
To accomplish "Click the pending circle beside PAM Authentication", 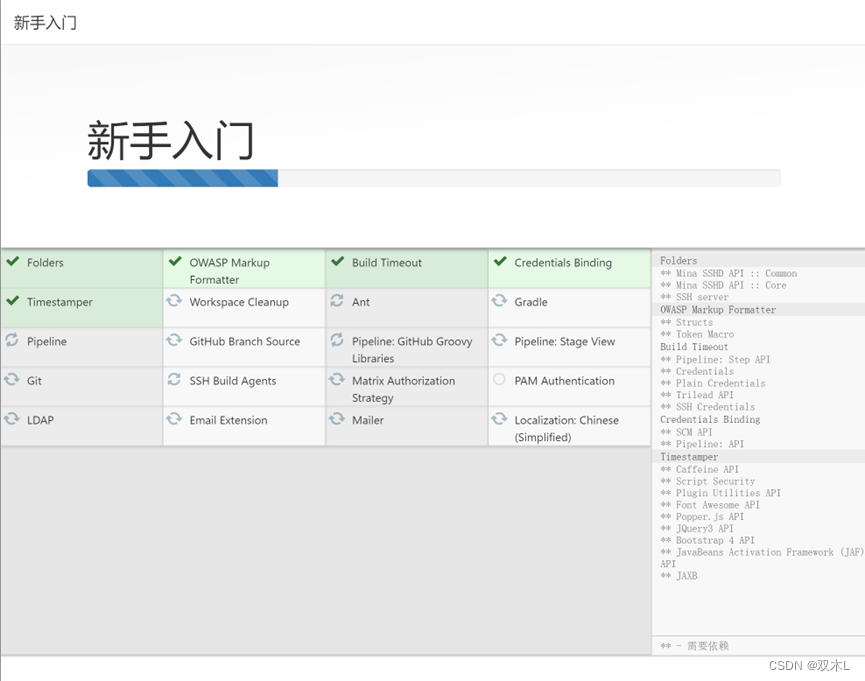I will click(499, 379).
